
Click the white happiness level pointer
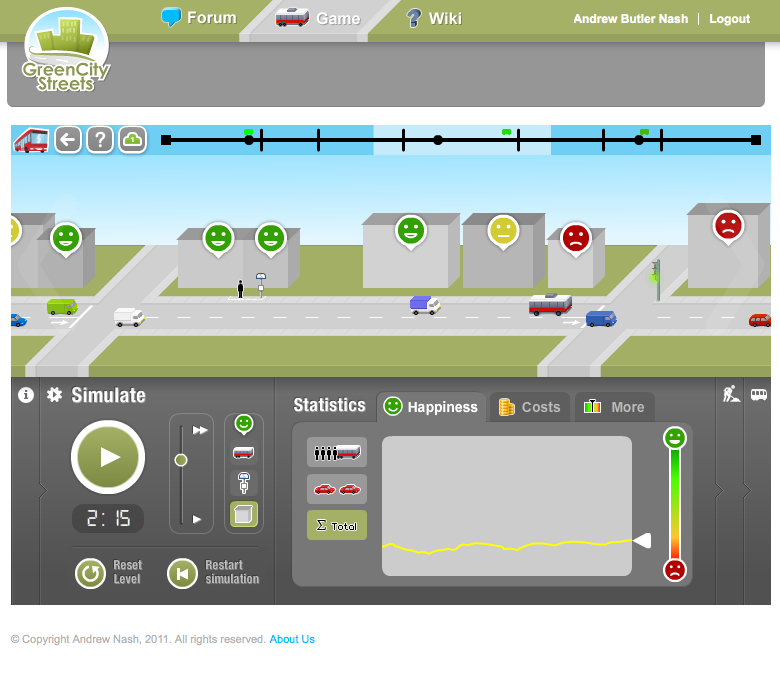[x=642, y=540]
